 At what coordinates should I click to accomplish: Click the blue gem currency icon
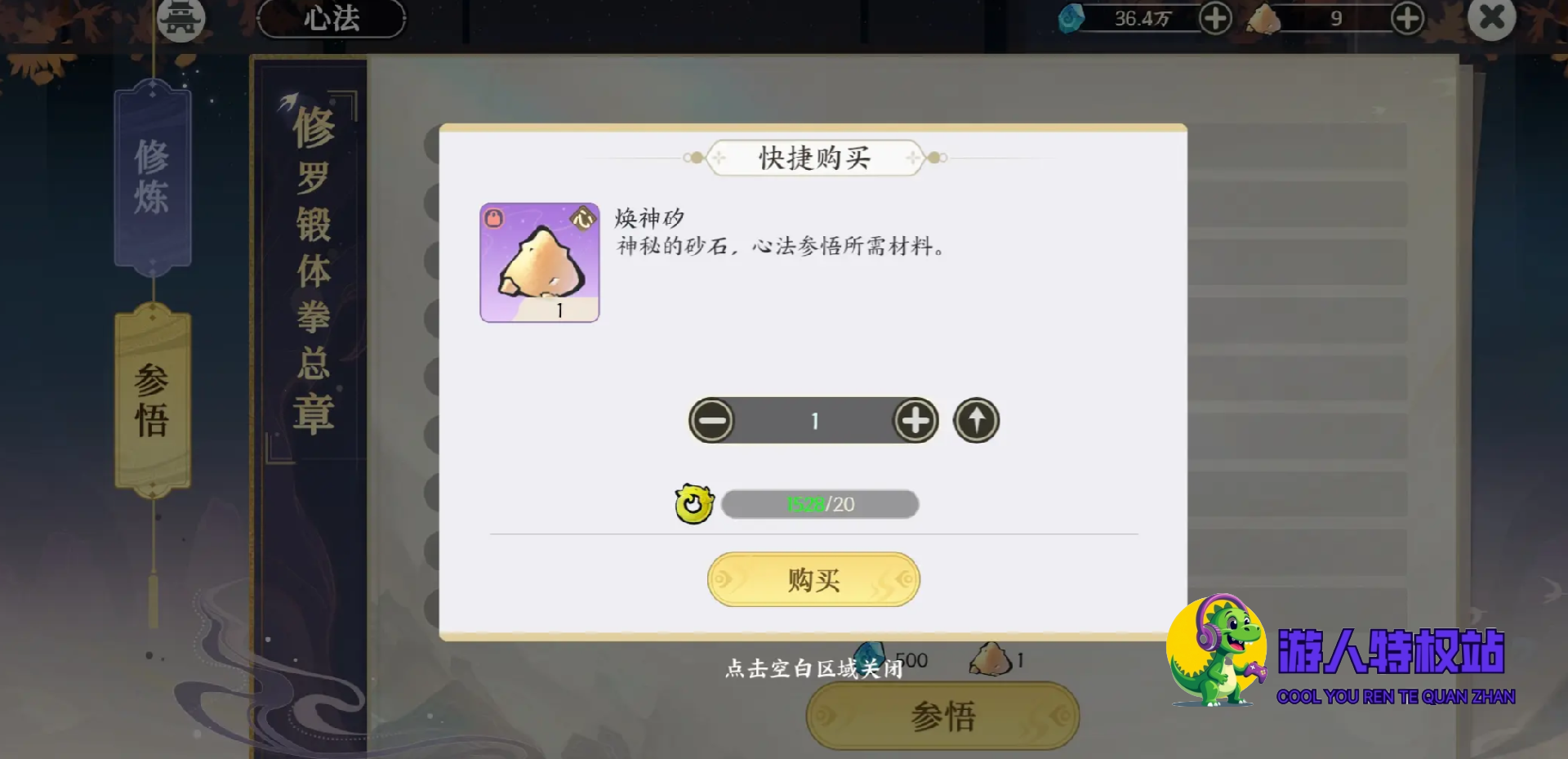pyautogui.click(x=1071, y=18)
